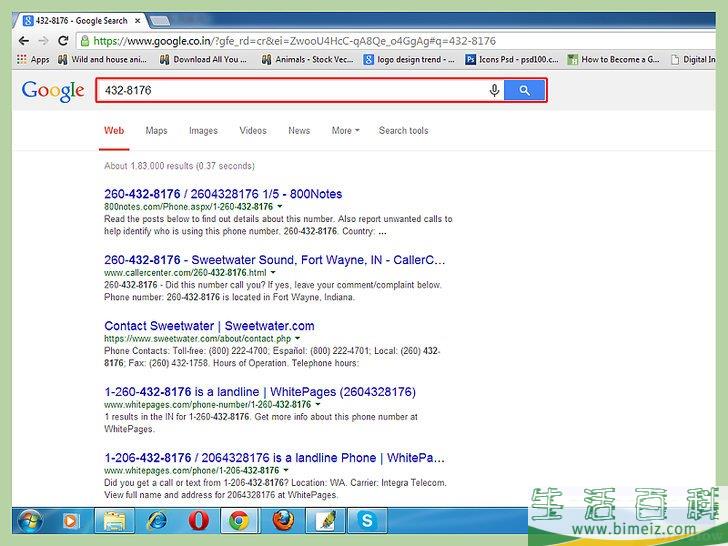Expand arrow next to 800notes.com URL
This screenshot has height=546, width=728.
click(x=280, y=206)
